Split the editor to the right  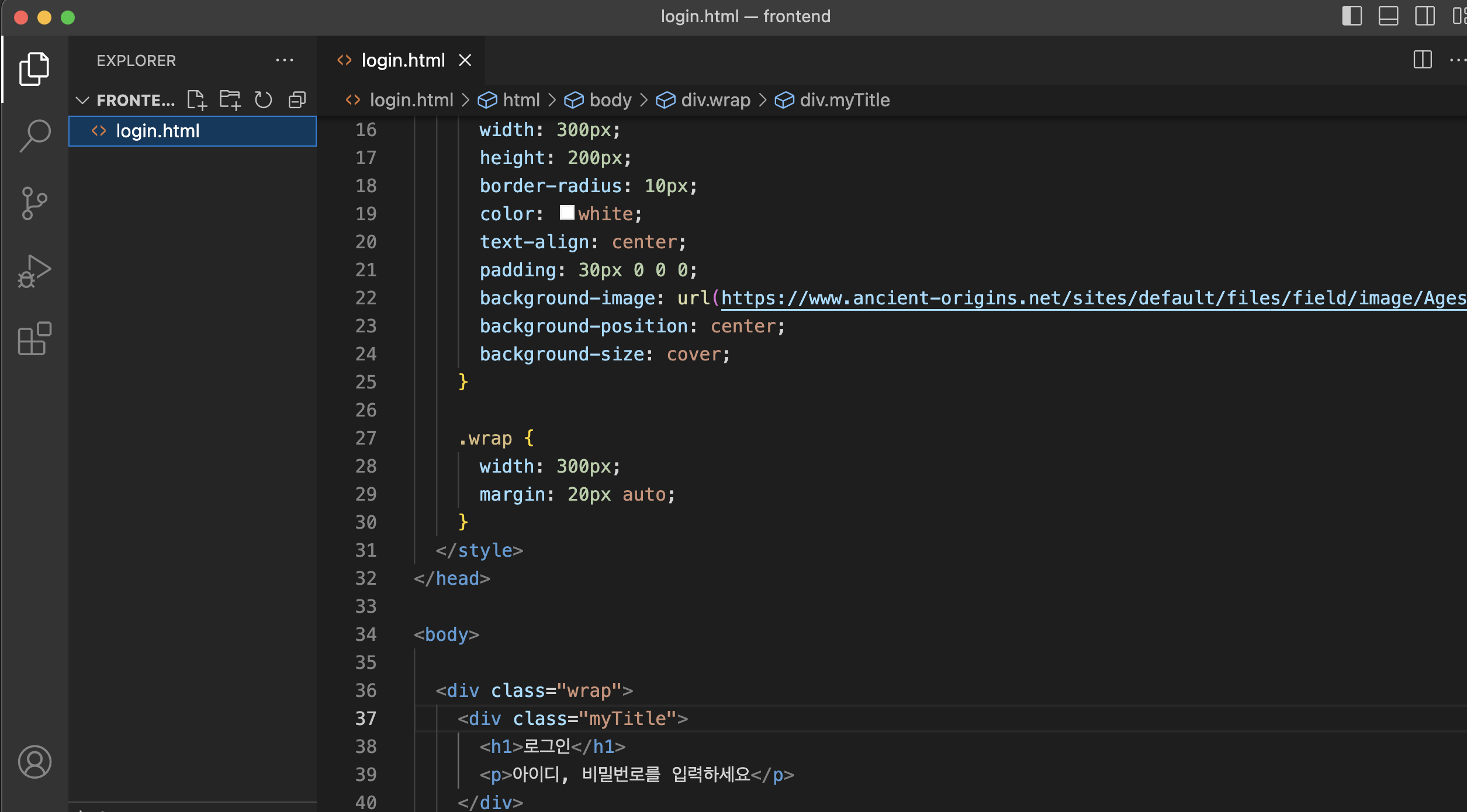[x=1423, y=60]
